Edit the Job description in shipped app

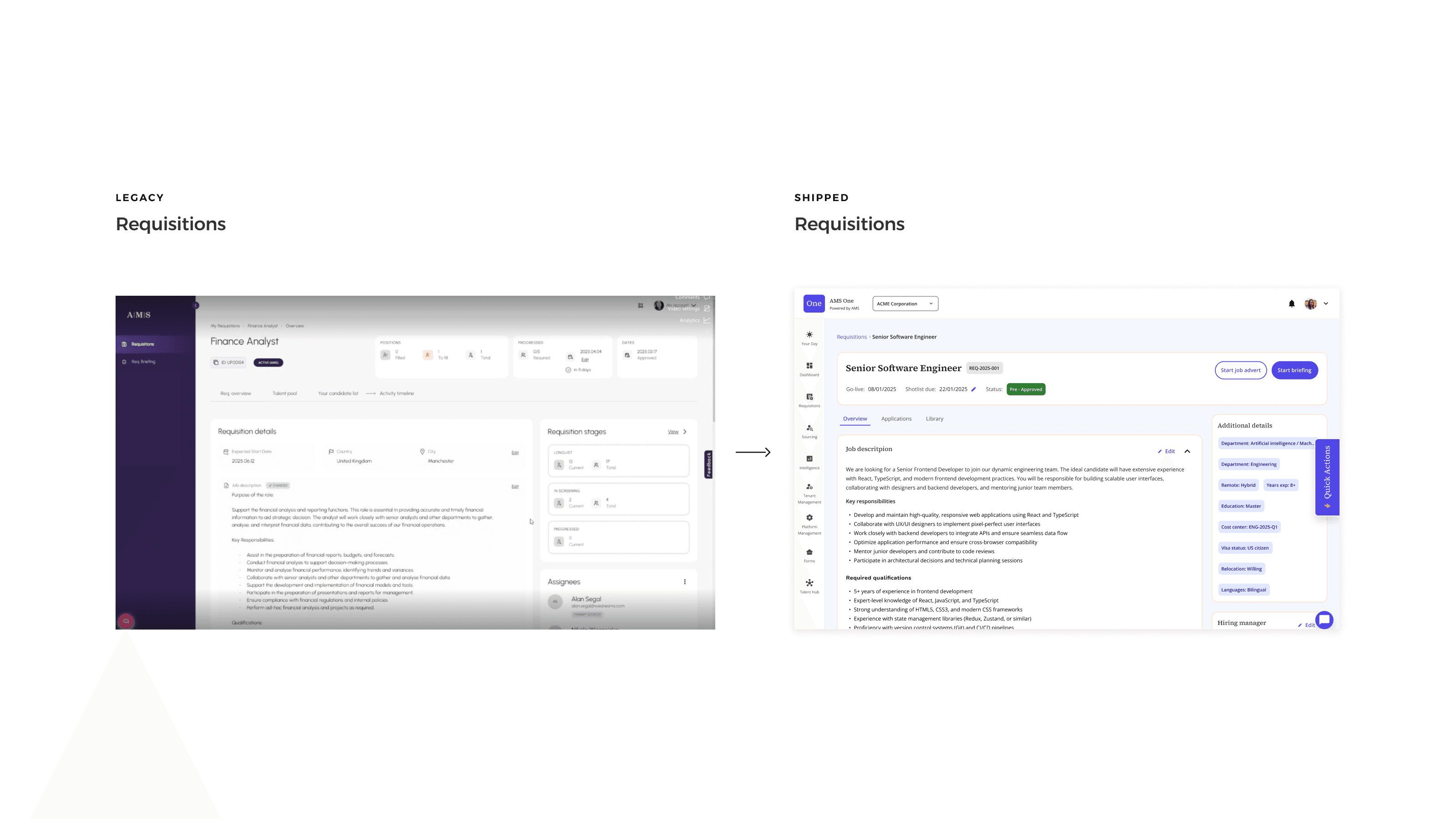pyautogui.click(x=1167, y=451)
